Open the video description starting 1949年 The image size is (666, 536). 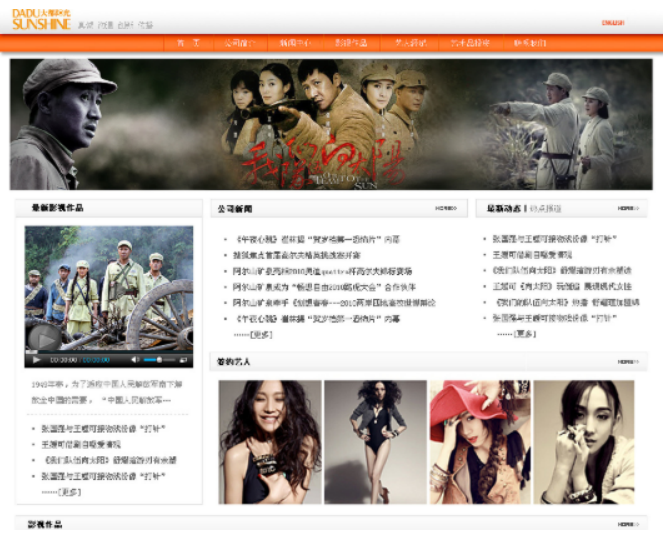106,392
